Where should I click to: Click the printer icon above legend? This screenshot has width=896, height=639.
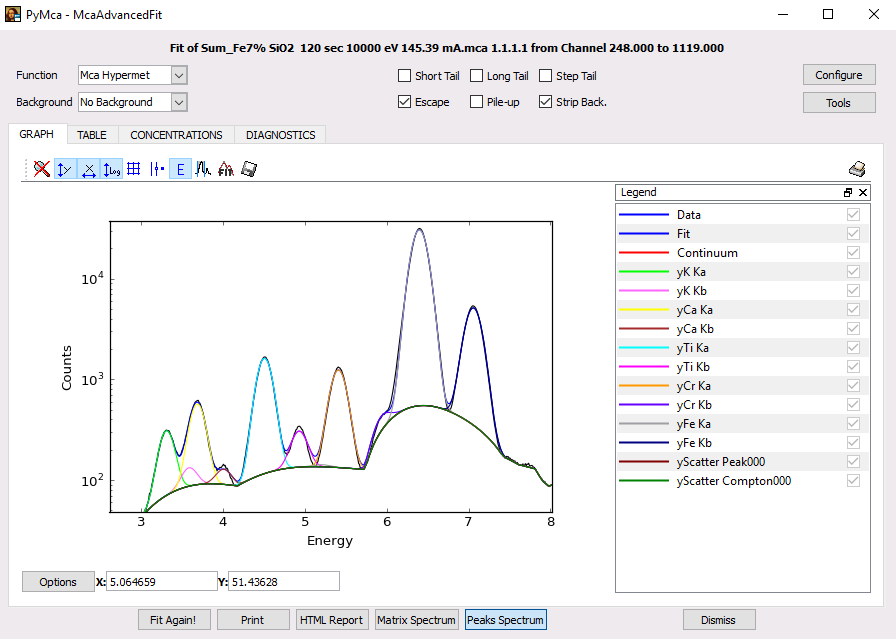[857, 169]
